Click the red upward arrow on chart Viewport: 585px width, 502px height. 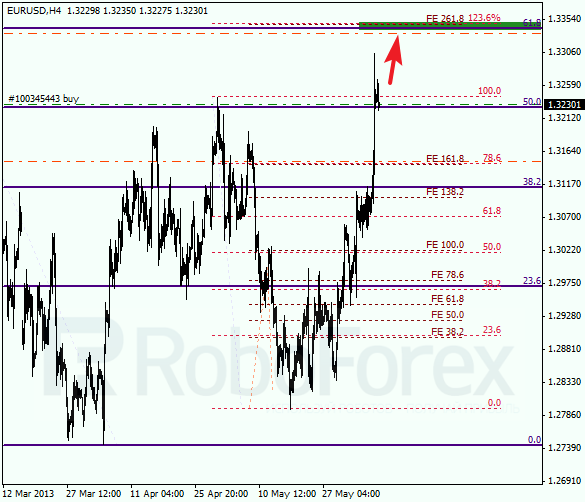pyautogui.click(x=394, y=60)
